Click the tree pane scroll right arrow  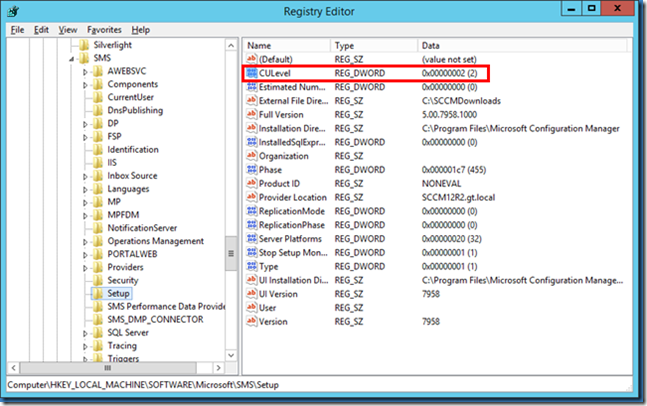click(x=218, y=368)
